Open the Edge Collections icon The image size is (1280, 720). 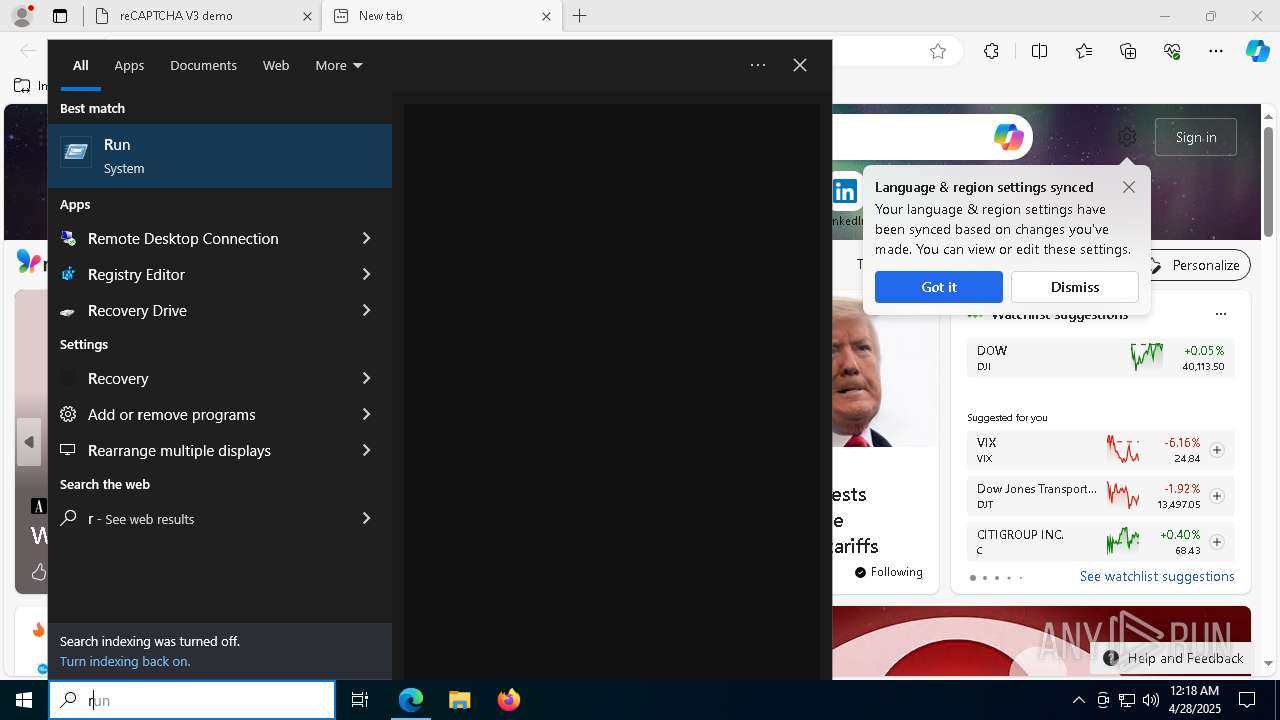coord(1128,52)
